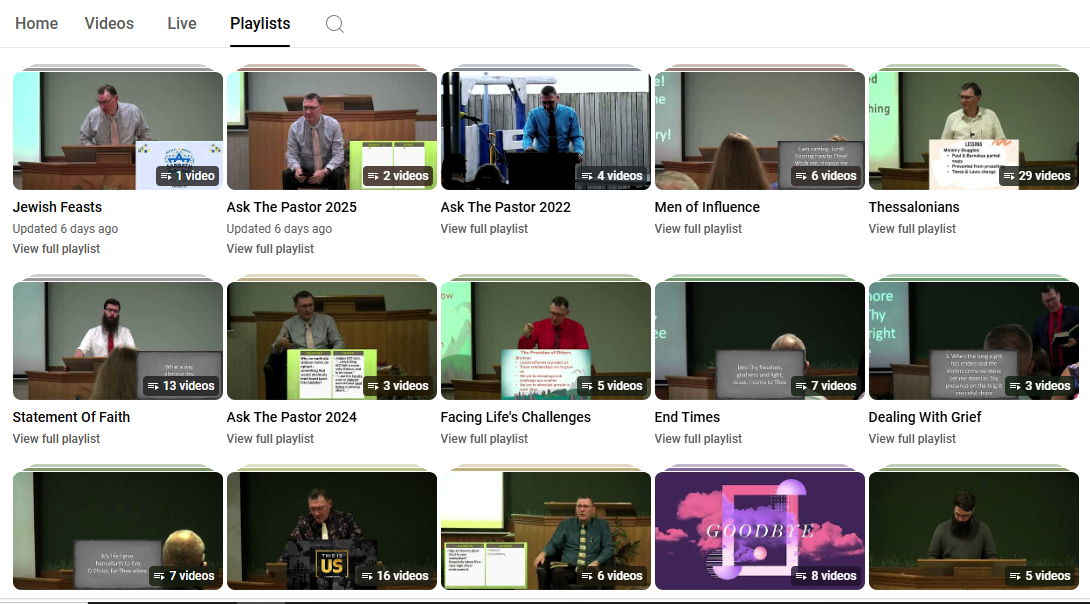
Task: Open the bottom-row 7 videos playlist thumbnail
Action: click(117, 531)
